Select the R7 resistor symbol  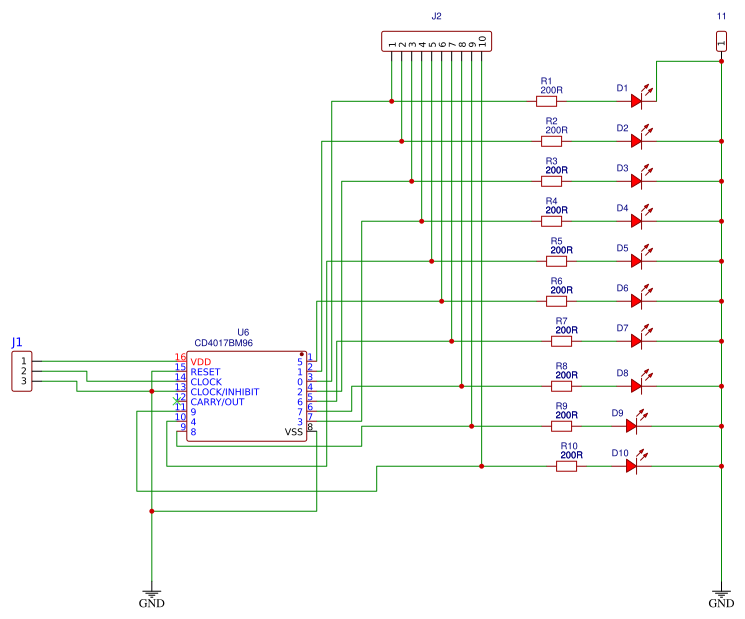point(562,341)
